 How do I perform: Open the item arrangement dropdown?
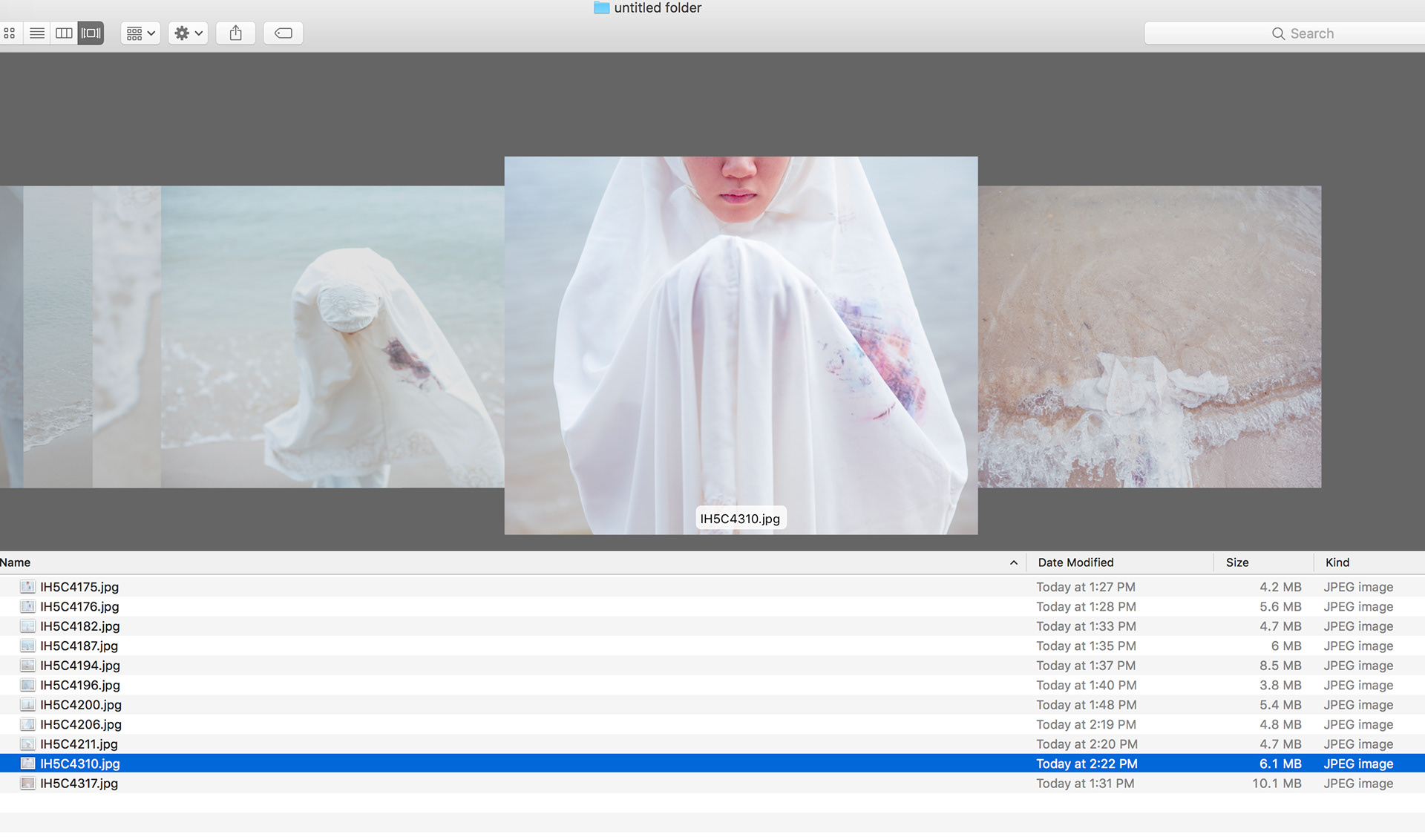pos(140,33)
